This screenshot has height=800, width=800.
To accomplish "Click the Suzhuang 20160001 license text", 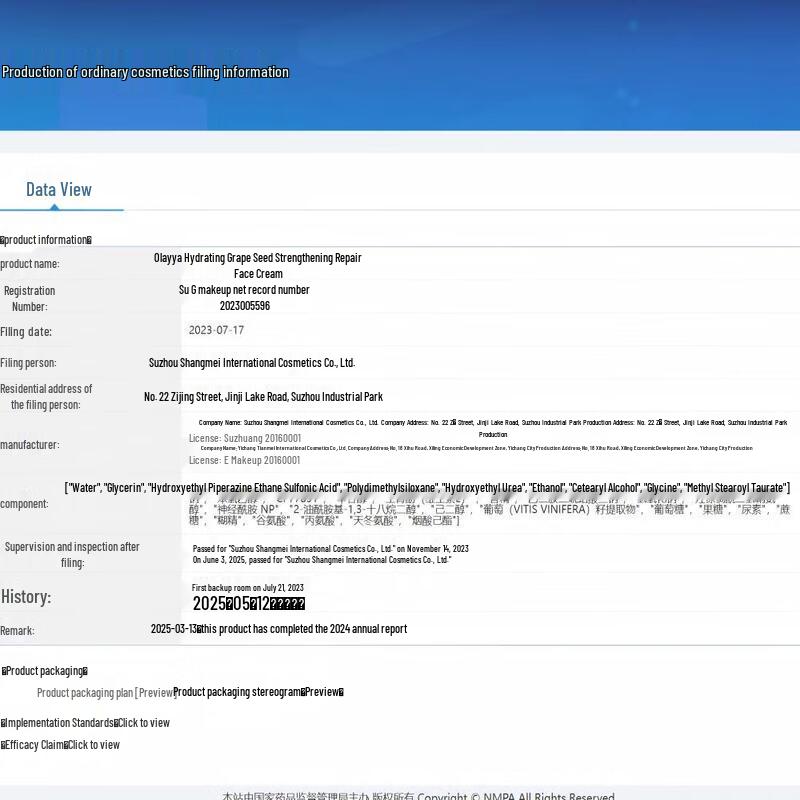I will coord(244,438).
